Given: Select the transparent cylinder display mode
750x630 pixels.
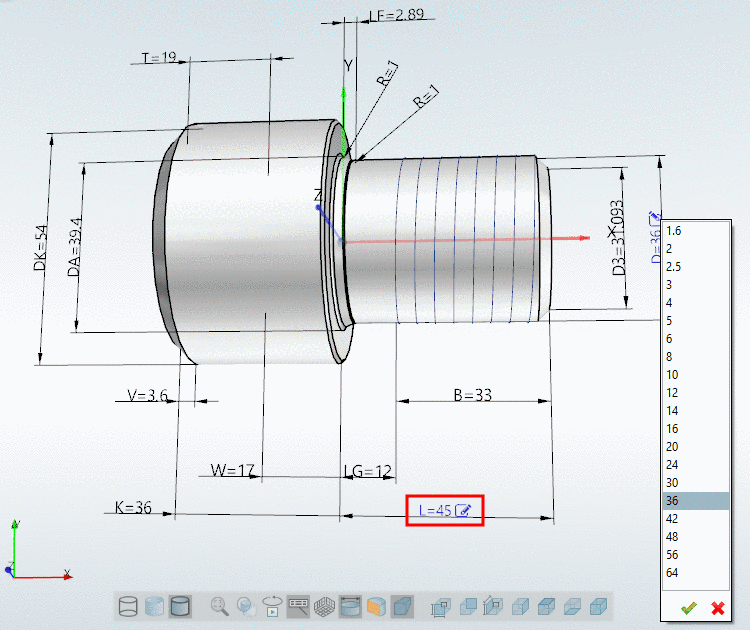Looking at the screenshot, I should coord(154,607).
